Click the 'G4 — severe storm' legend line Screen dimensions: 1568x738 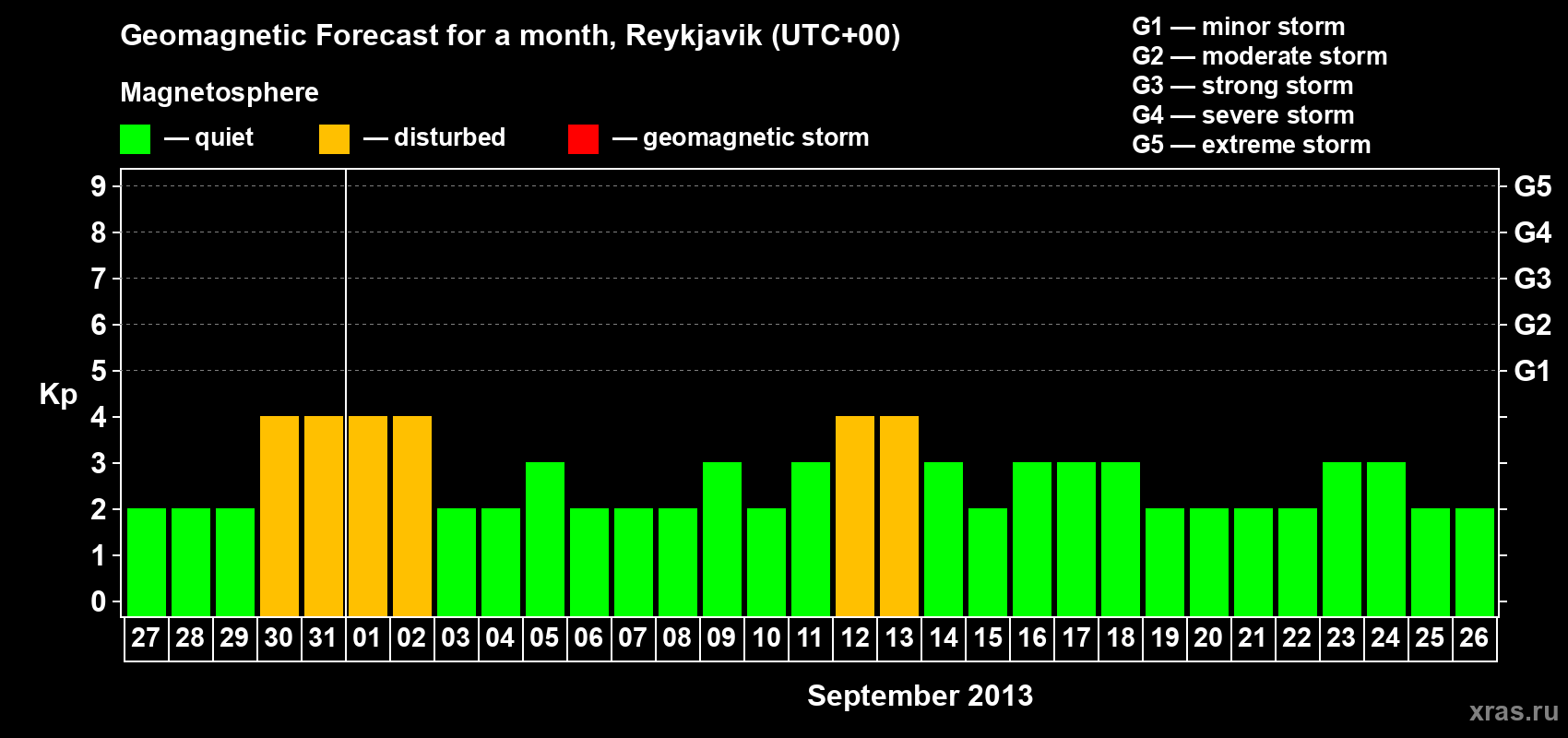(1243, 115)
